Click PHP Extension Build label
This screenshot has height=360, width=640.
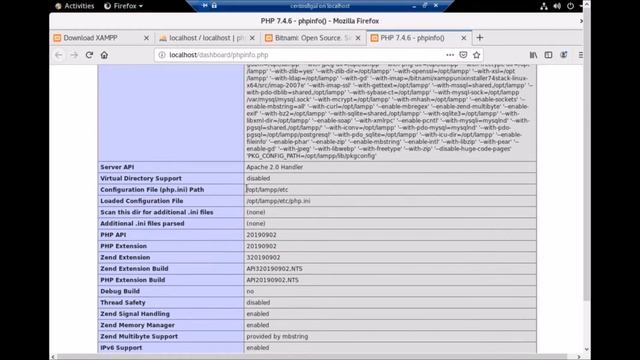point(133,280)
